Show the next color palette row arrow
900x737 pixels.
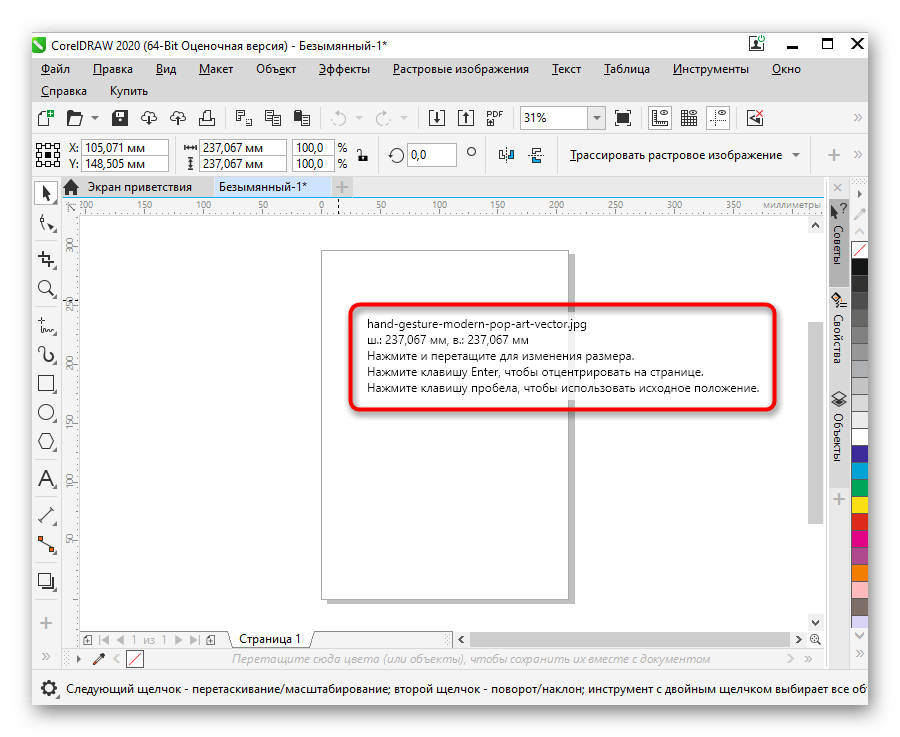coord(859,636)
